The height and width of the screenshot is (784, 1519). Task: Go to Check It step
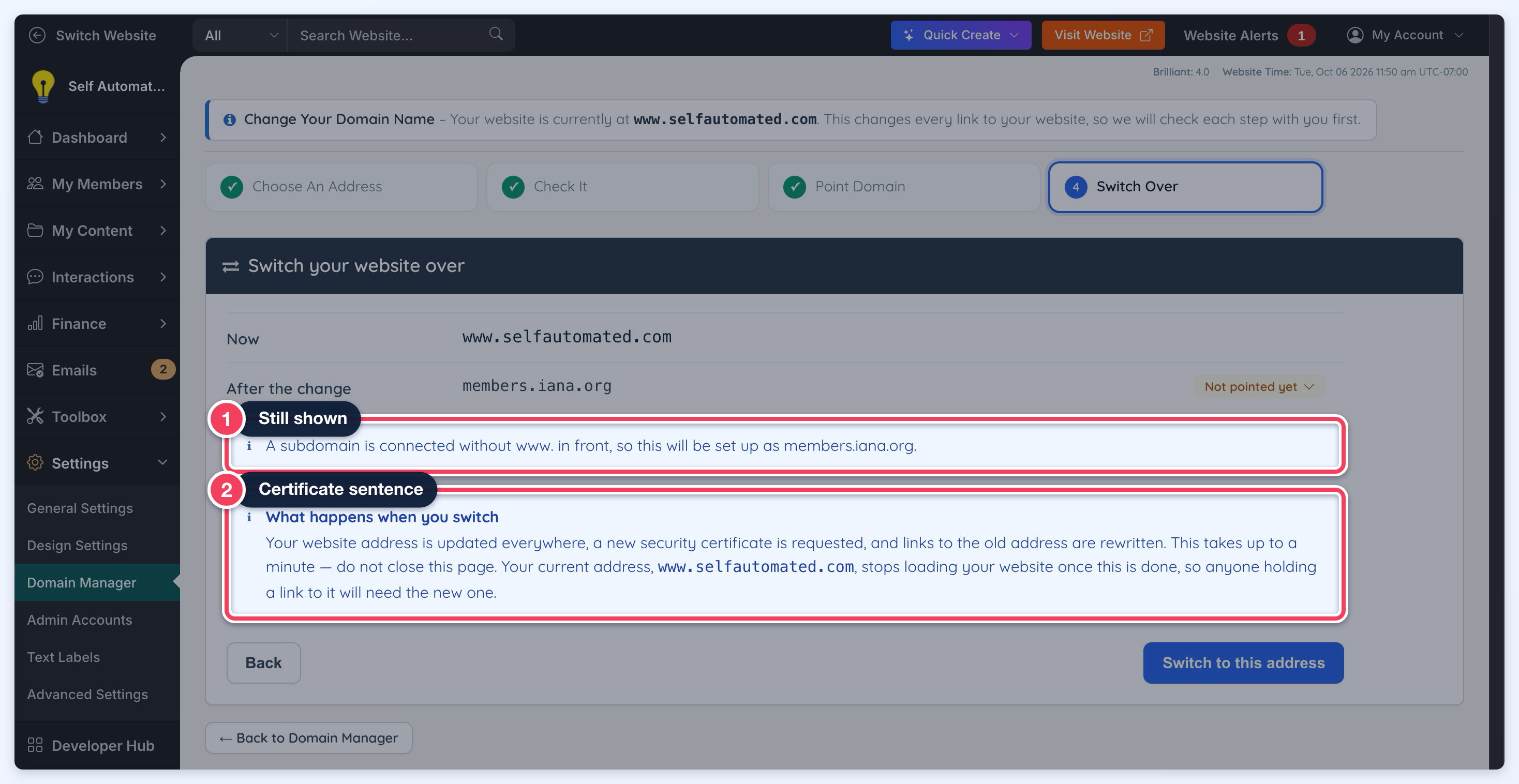tap(622, 187)
